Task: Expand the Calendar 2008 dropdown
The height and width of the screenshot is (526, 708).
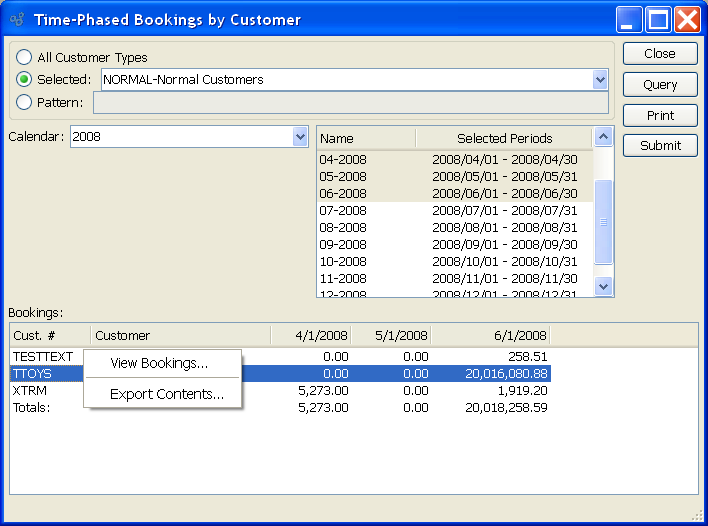Action: point(300,137)
